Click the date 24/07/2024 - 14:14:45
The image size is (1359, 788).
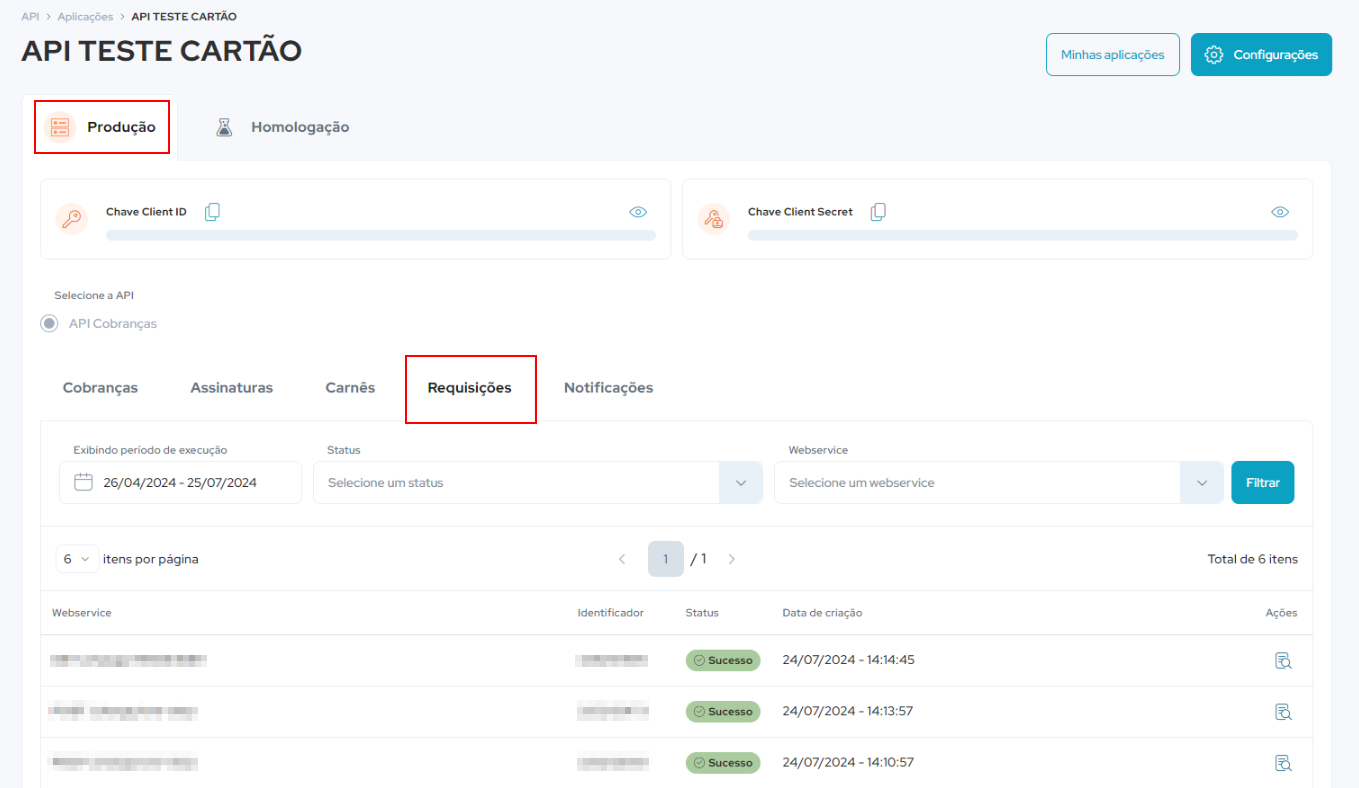click(x=848, y=660)
